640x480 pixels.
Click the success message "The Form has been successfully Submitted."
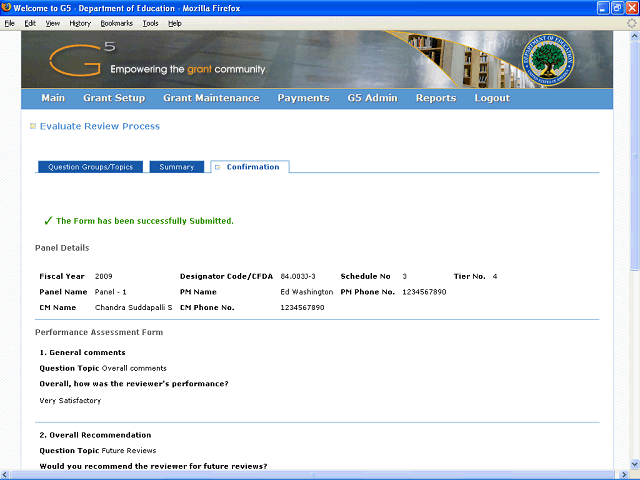(x=145, y=221)
